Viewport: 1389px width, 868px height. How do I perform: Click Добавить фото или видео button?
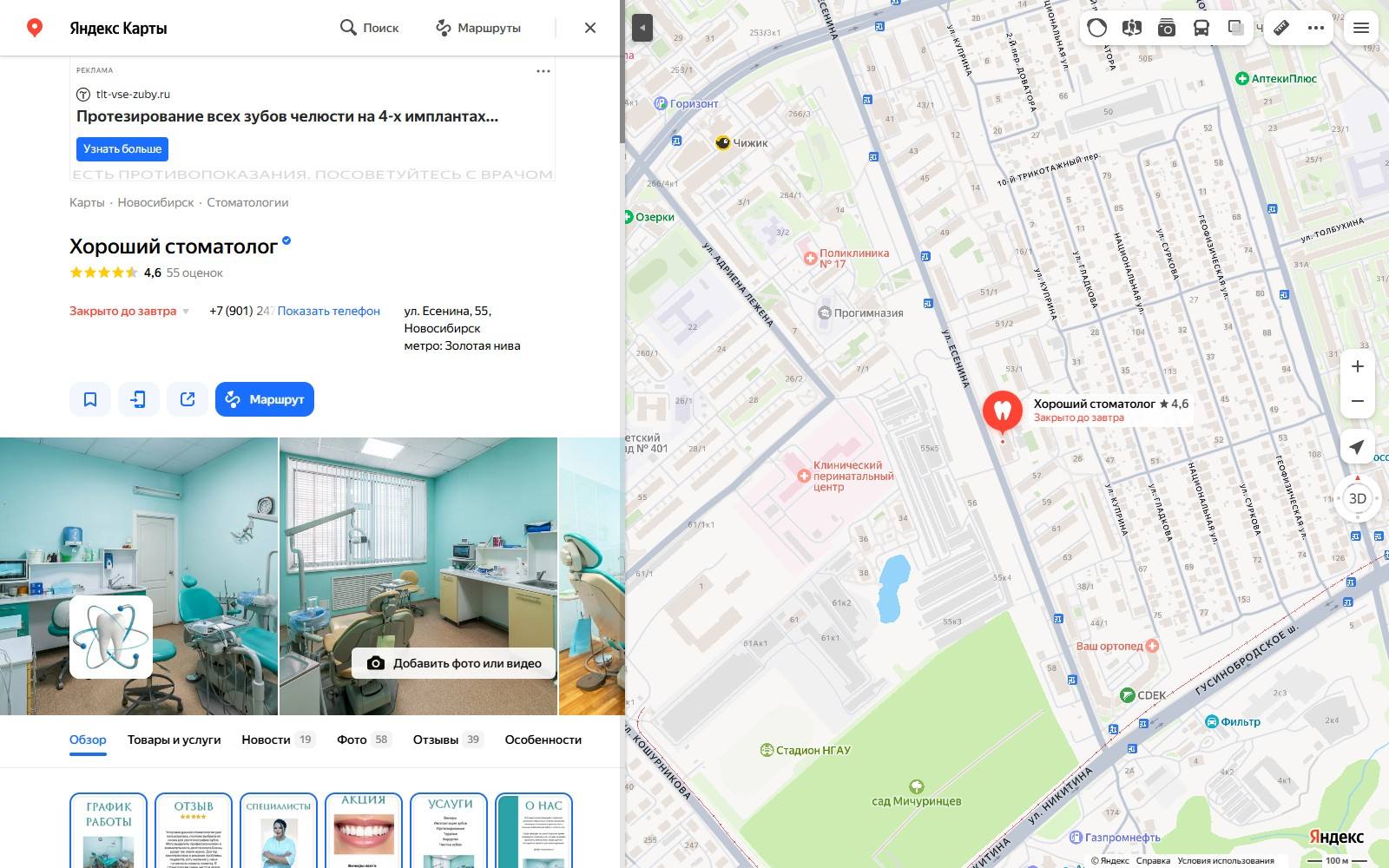coord(453,663)
